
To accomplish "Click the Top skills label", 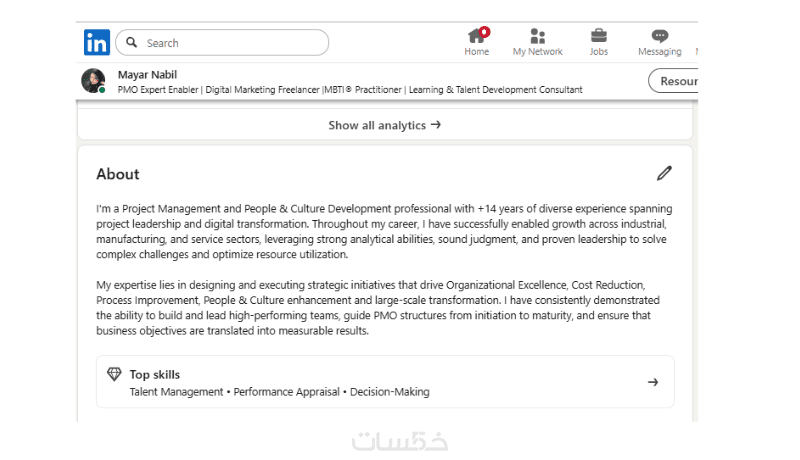I will (x=155, y=375).
